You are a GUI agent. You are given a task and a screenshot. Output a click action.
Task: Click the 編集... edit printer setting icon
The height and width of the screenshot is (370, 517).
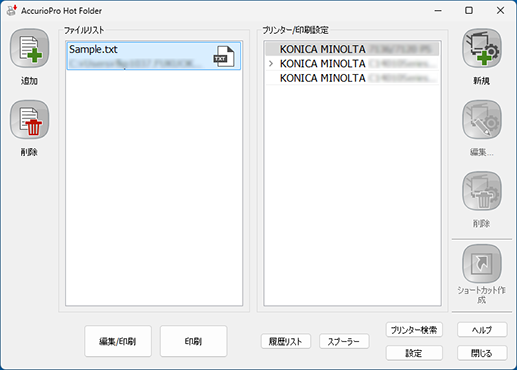pos(482,120)
